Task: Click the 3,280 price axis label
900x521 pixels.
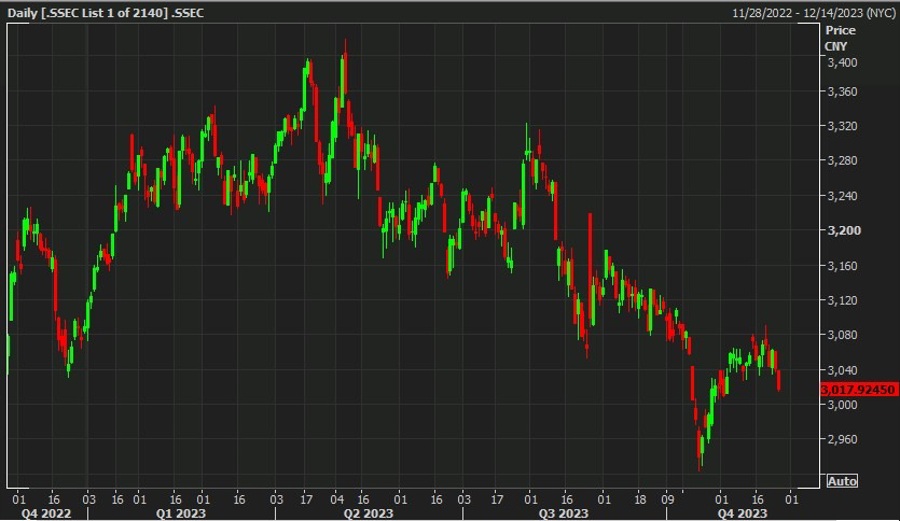Action: [842, 160]
